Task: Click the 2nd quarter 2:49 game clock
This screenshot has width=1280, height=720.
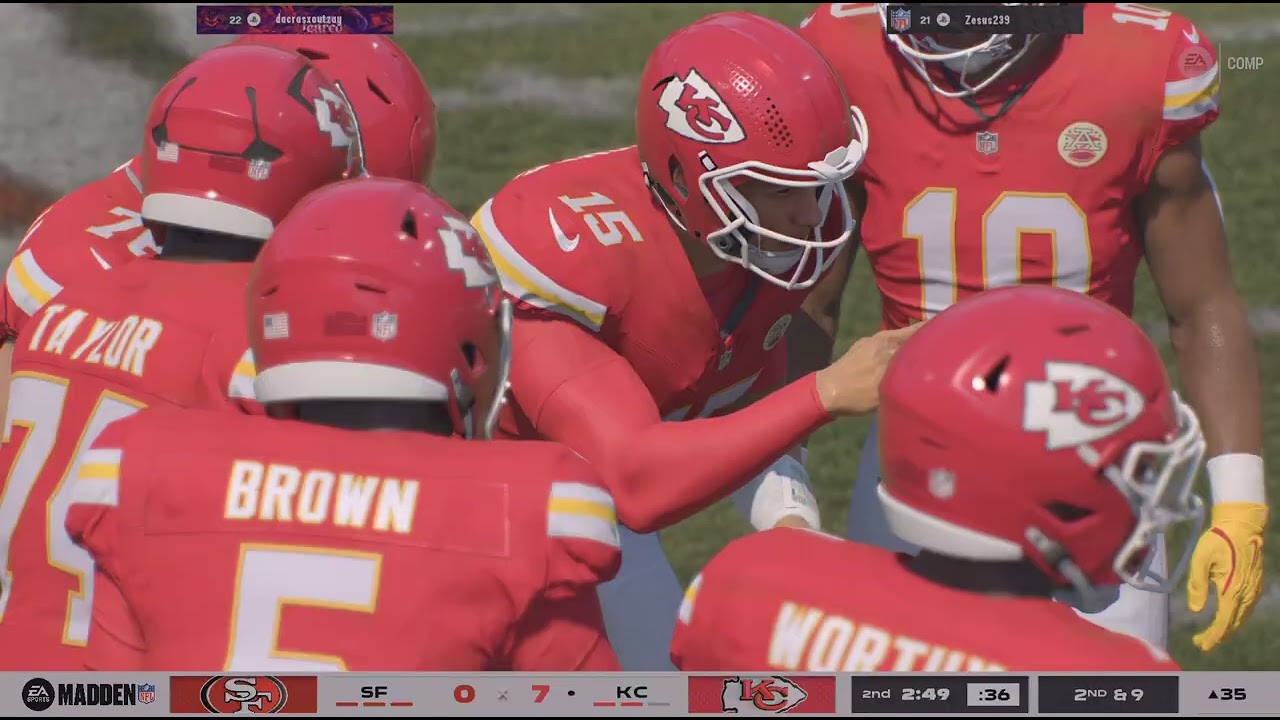Action: [x=904, y=694]
